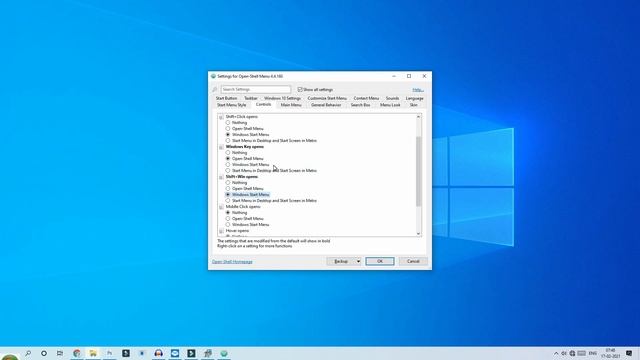The width and height of the screenshot is (640, 360).
Task: Select Nothing under Windows Key opens
Action: [x=228, y=153]
